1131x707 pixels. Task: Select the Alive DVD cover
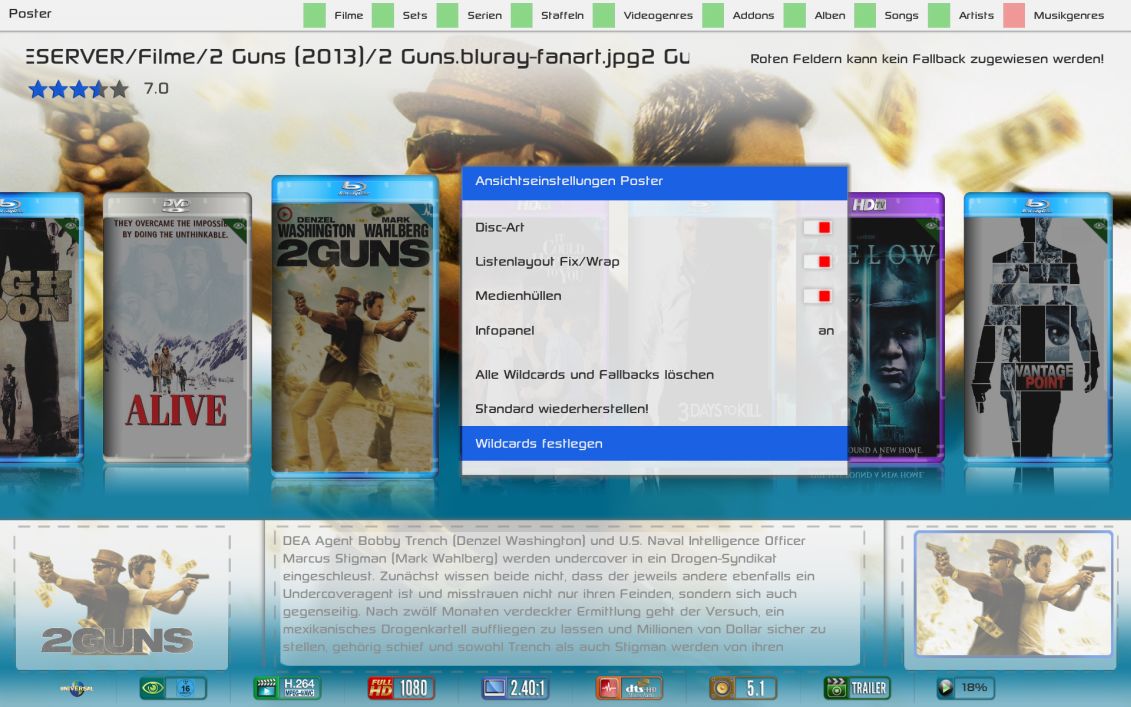tap(177, 326)
